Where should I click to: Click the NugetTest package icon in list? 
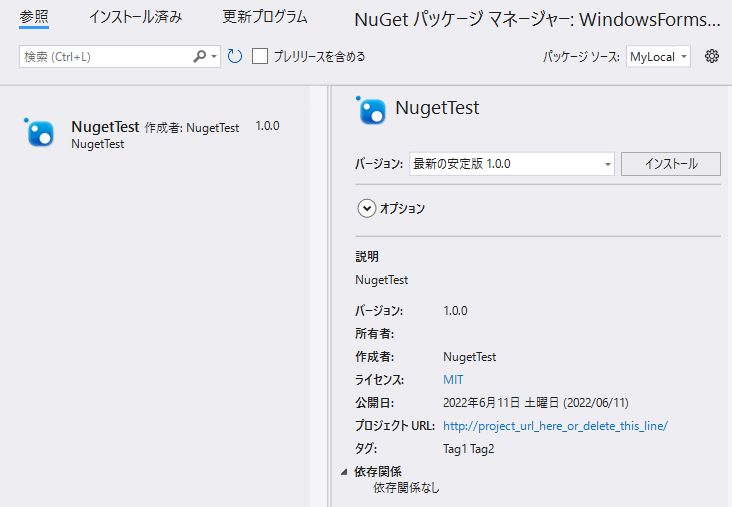click(39, 133)
